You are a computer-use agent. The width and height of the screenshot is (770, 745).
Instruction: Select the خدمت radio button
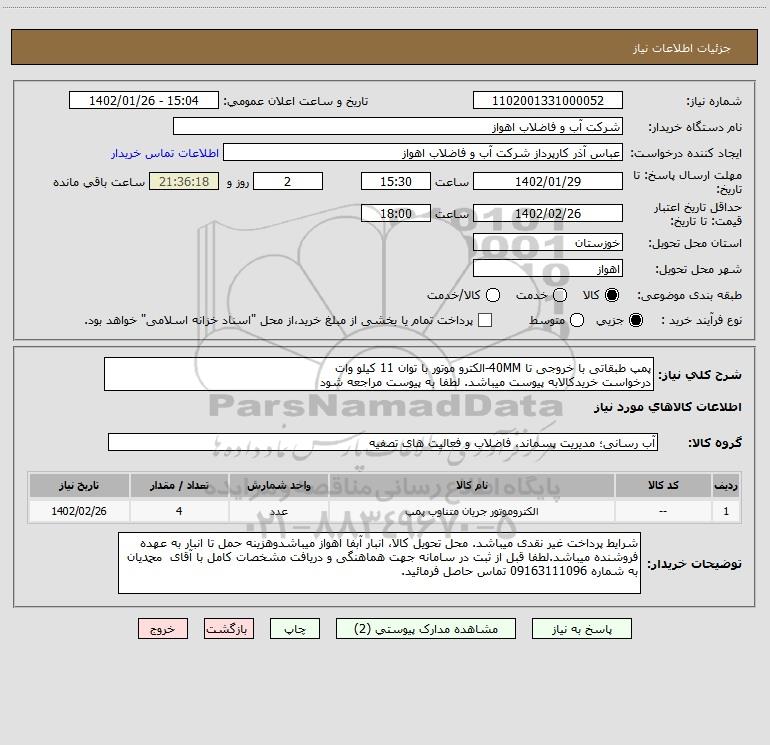[560, 295]
